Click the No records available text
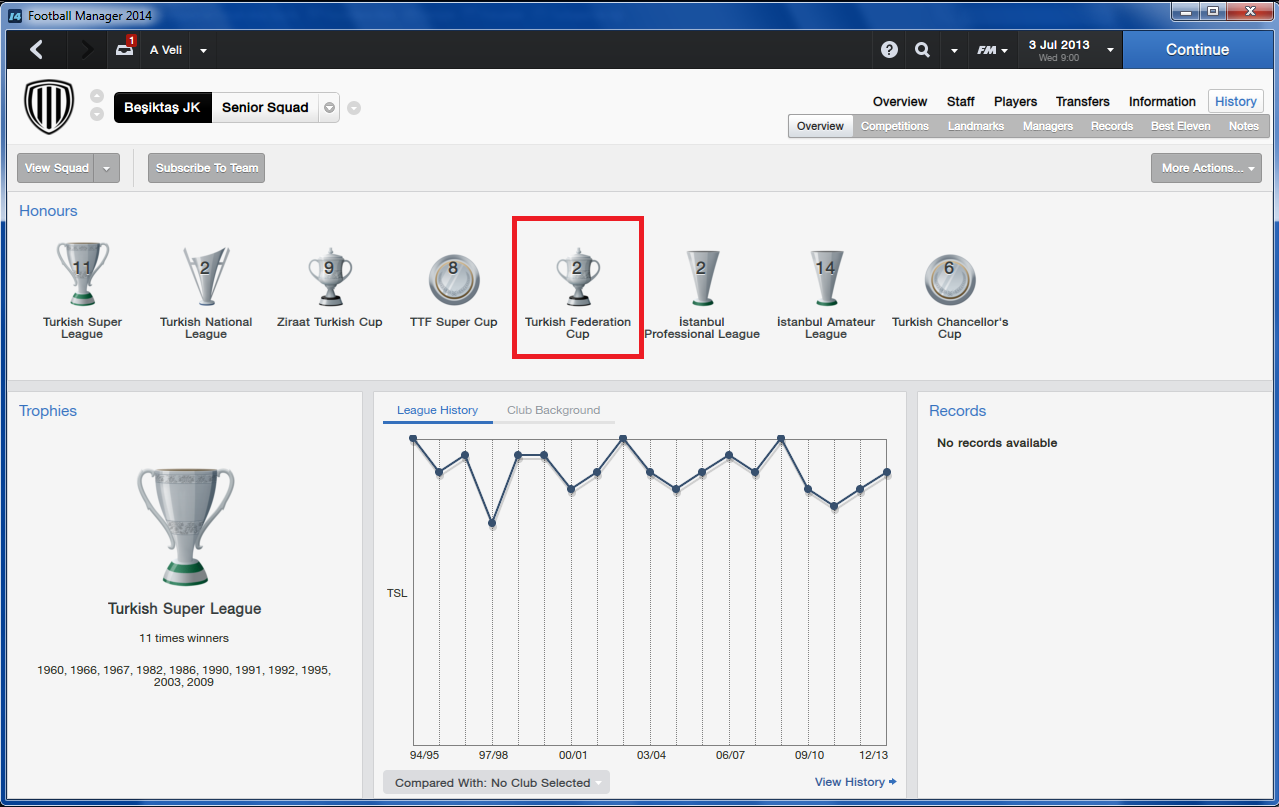The image size is (1279, 807). tap(997, 443)
